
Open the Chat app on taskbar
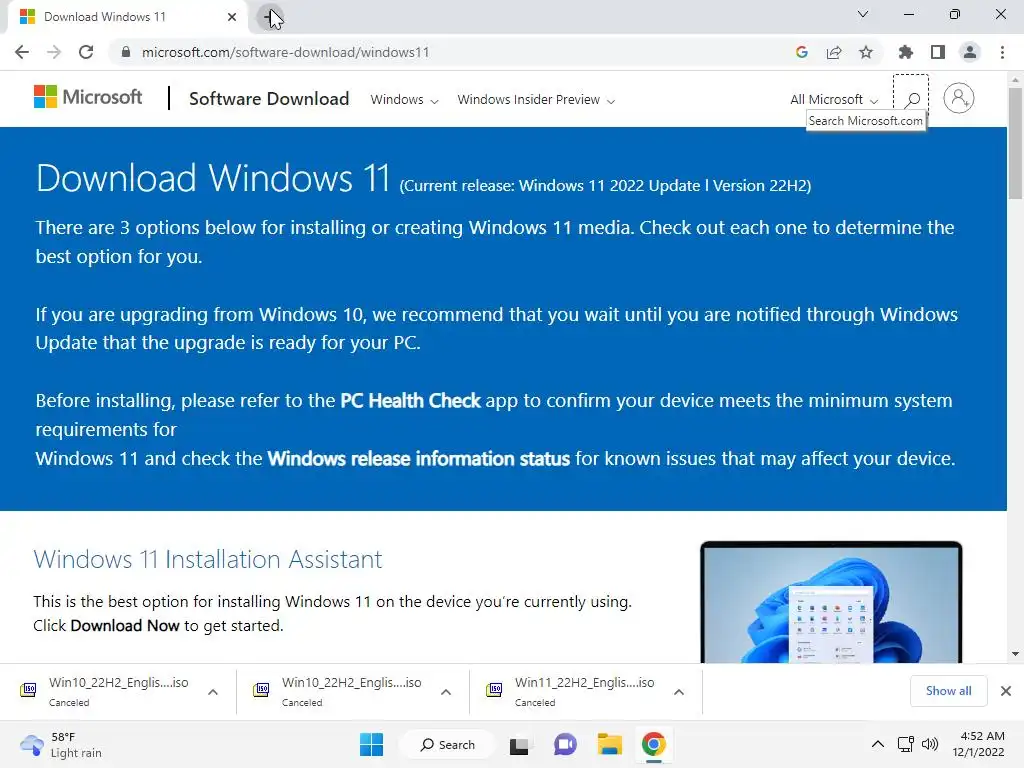pyautogui.click(x=566, y=744)
